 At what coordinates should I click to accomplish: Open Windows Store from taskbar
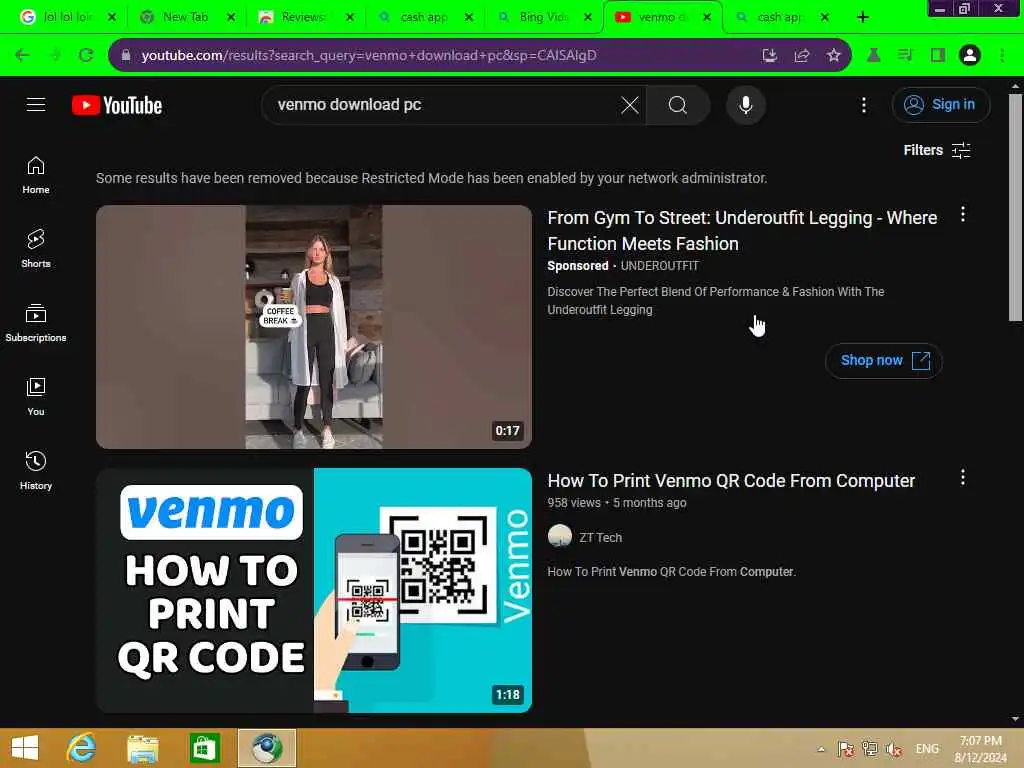[204, 748]
